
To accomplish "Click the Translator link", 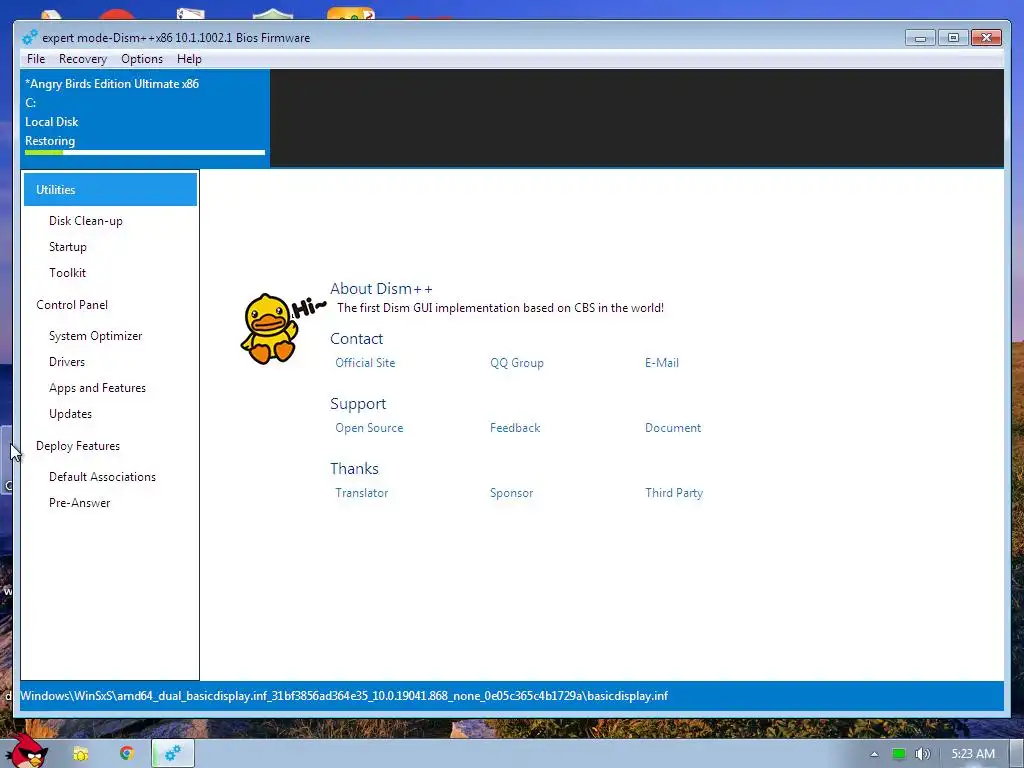I will [x=361, y=493].
